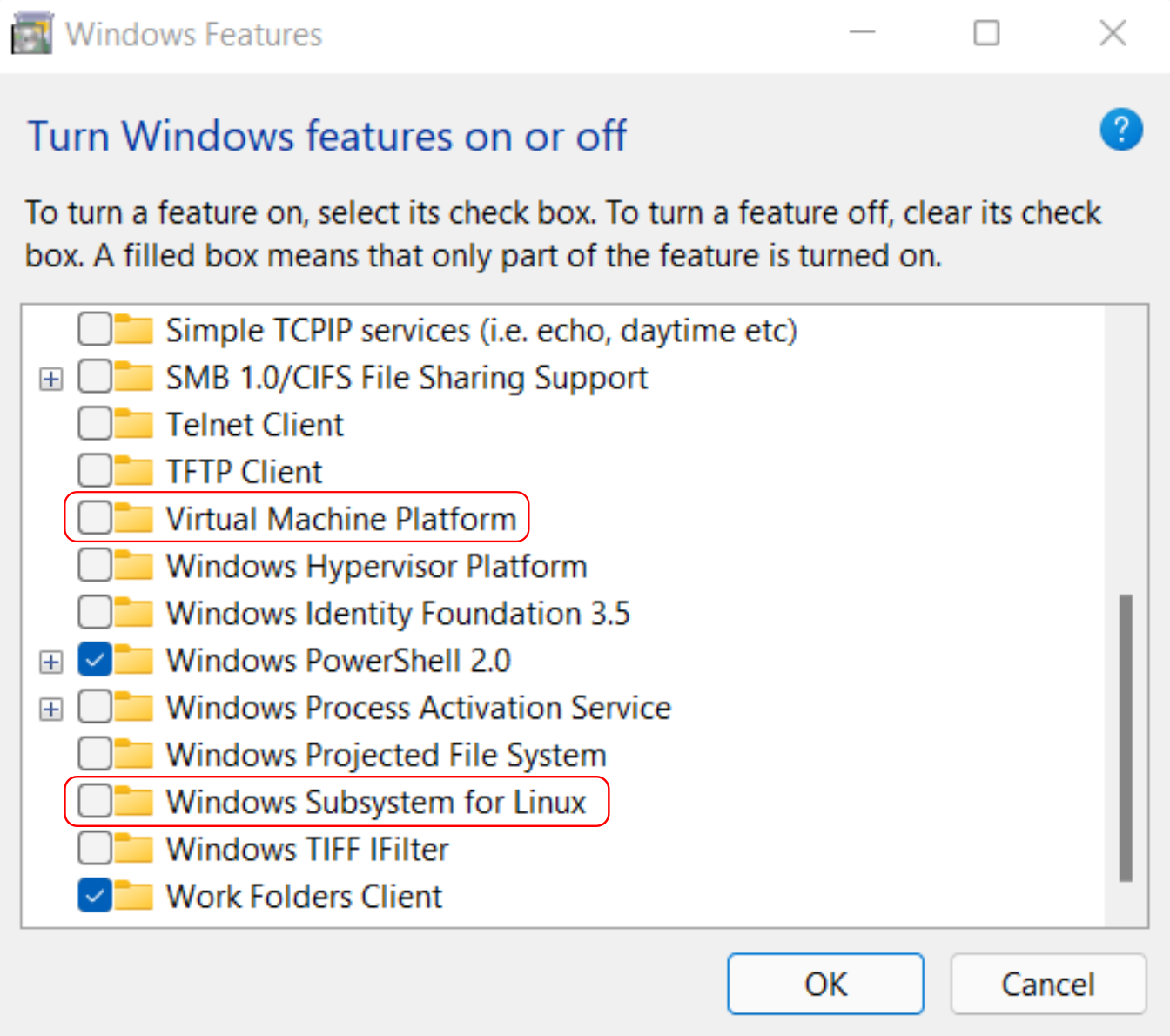This screenshot has width=1170, height=1036.
Task: Confirm changes with the OK button
Action: pyautogui.click(x=824, y=984)
